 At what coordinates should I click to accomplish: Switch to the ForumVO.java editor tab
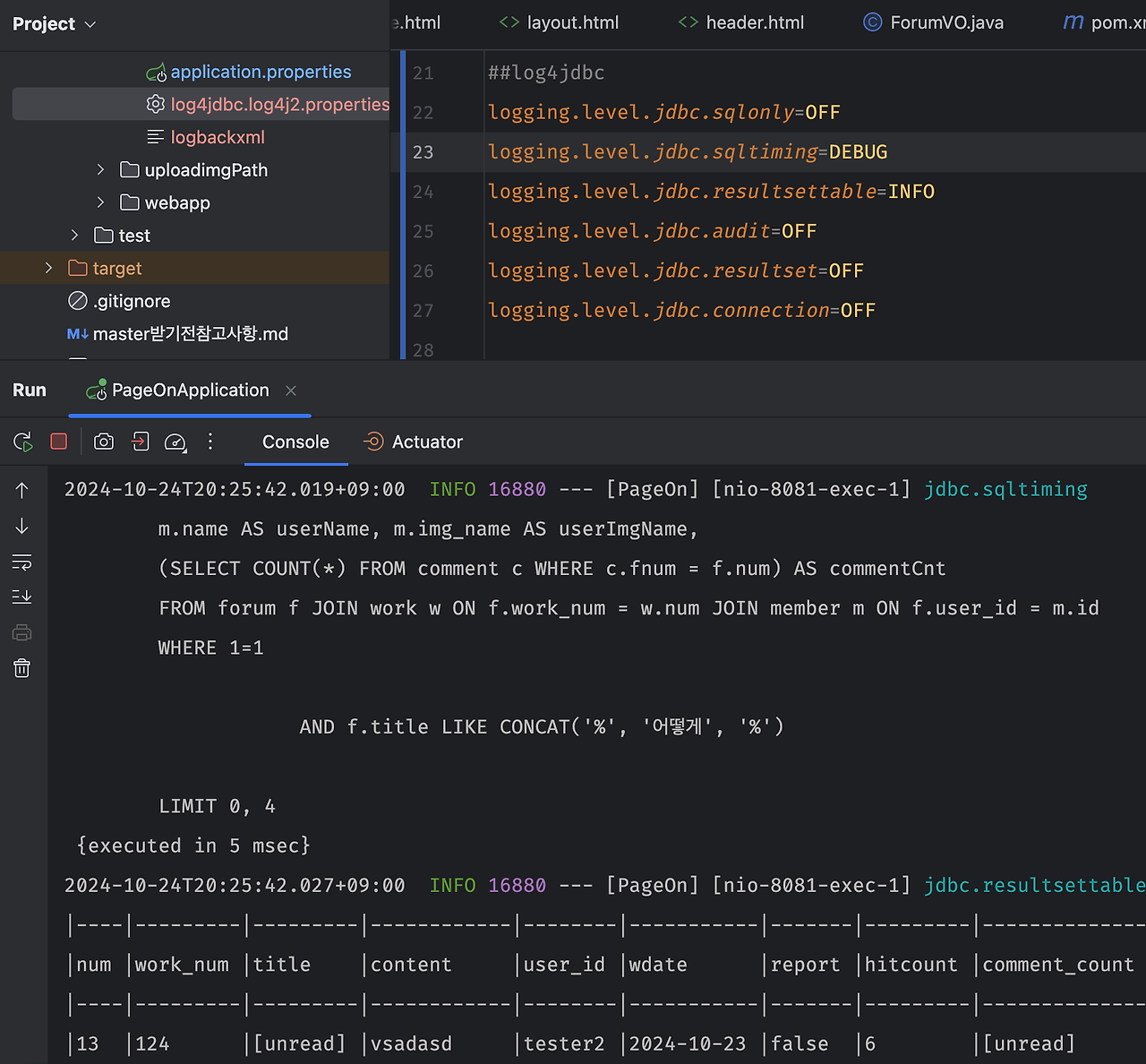coord(934,22)
